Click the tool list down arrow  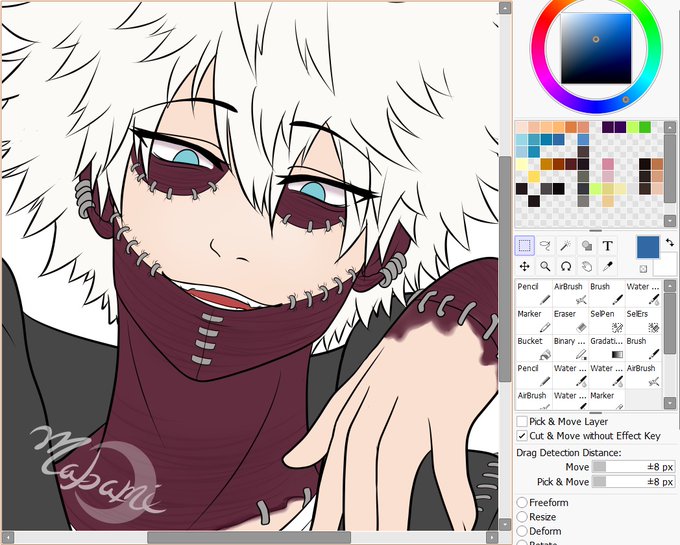click(x=670, y=403)
